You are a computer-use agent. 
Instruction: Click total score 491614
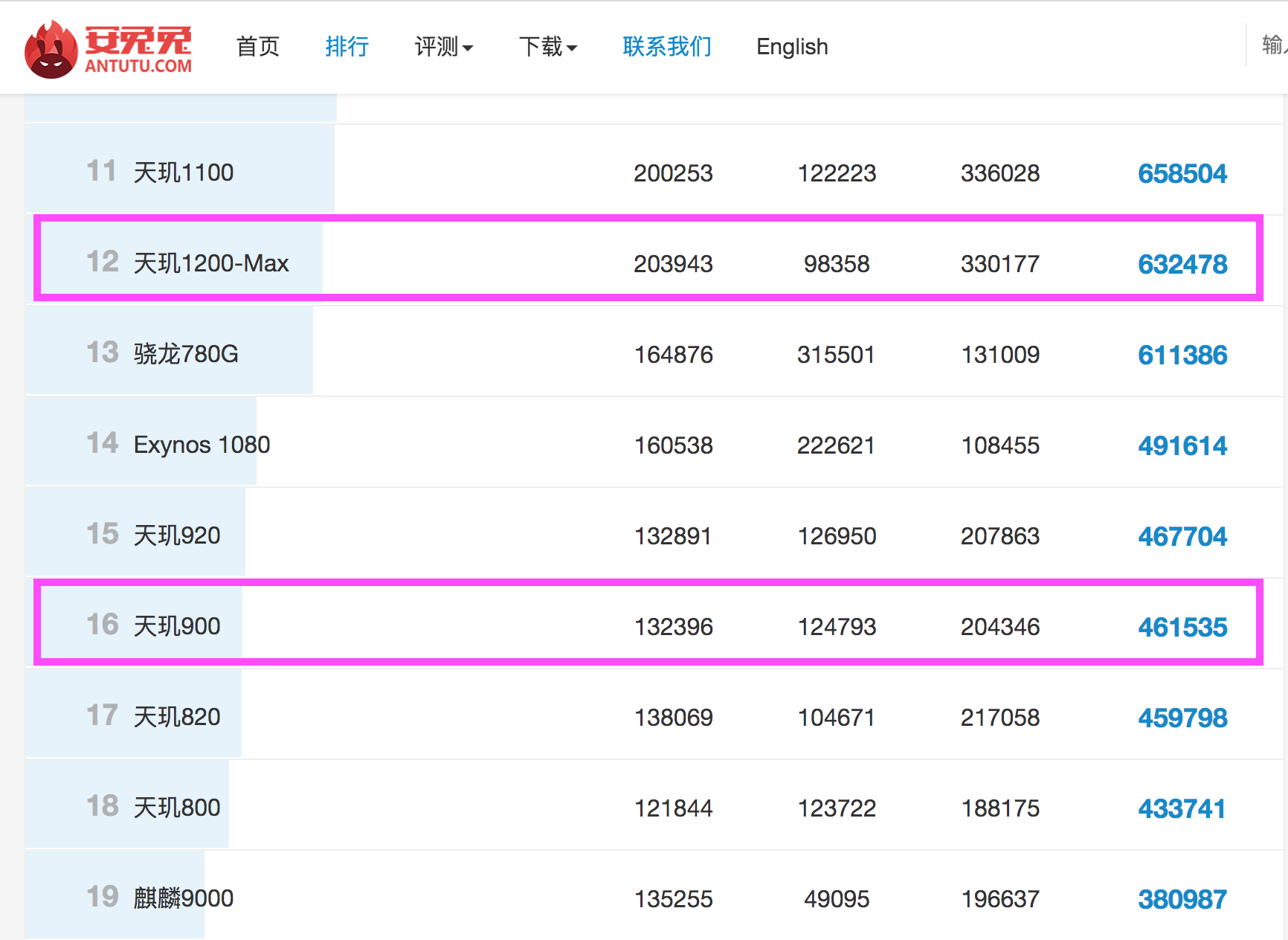[x=1182, y=445]
